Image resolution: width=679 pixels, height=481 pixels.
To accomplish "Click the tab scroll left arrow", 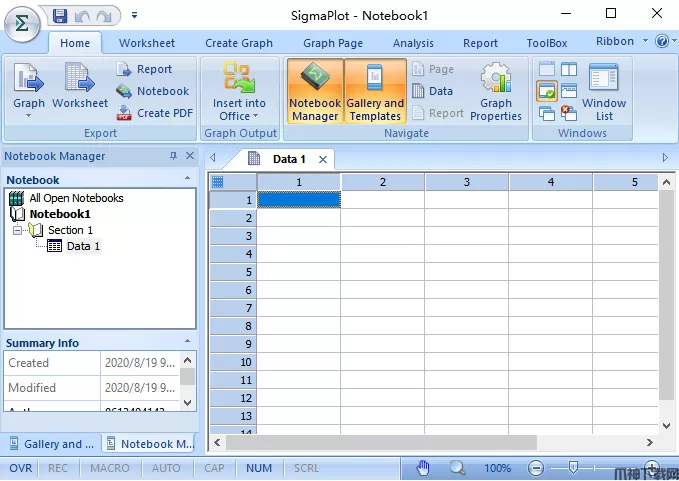I will [x=213, y=158].
